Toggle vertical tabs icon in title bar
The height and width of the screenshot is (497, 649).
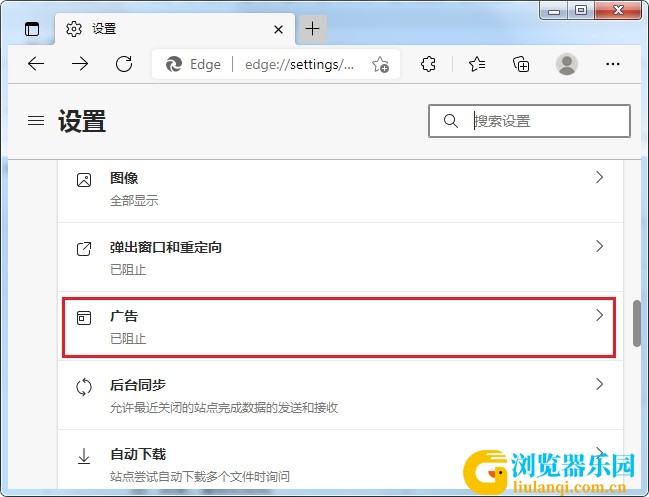(32, 29)
